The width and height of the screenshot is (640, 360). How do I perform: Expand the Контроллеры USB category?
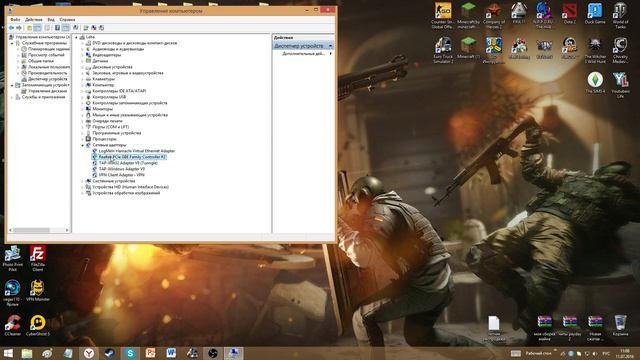(x=82, y=97)
